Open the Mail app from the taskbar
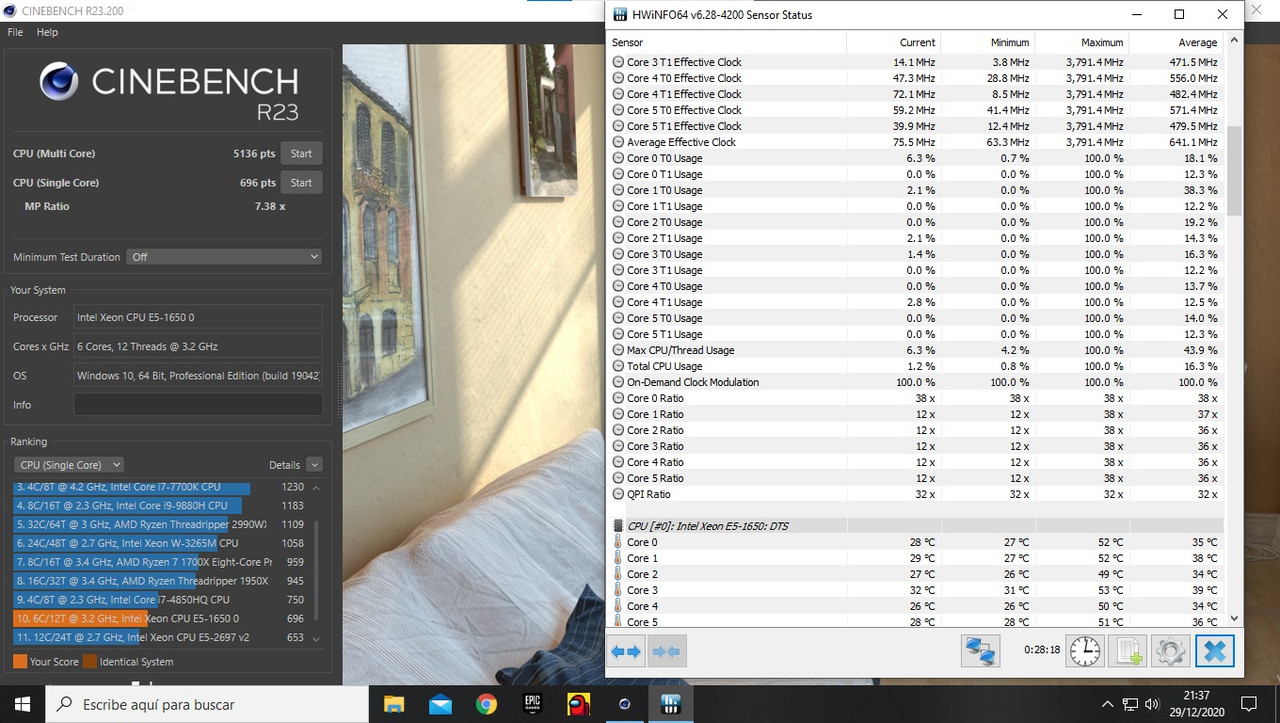 pos(440,704)
